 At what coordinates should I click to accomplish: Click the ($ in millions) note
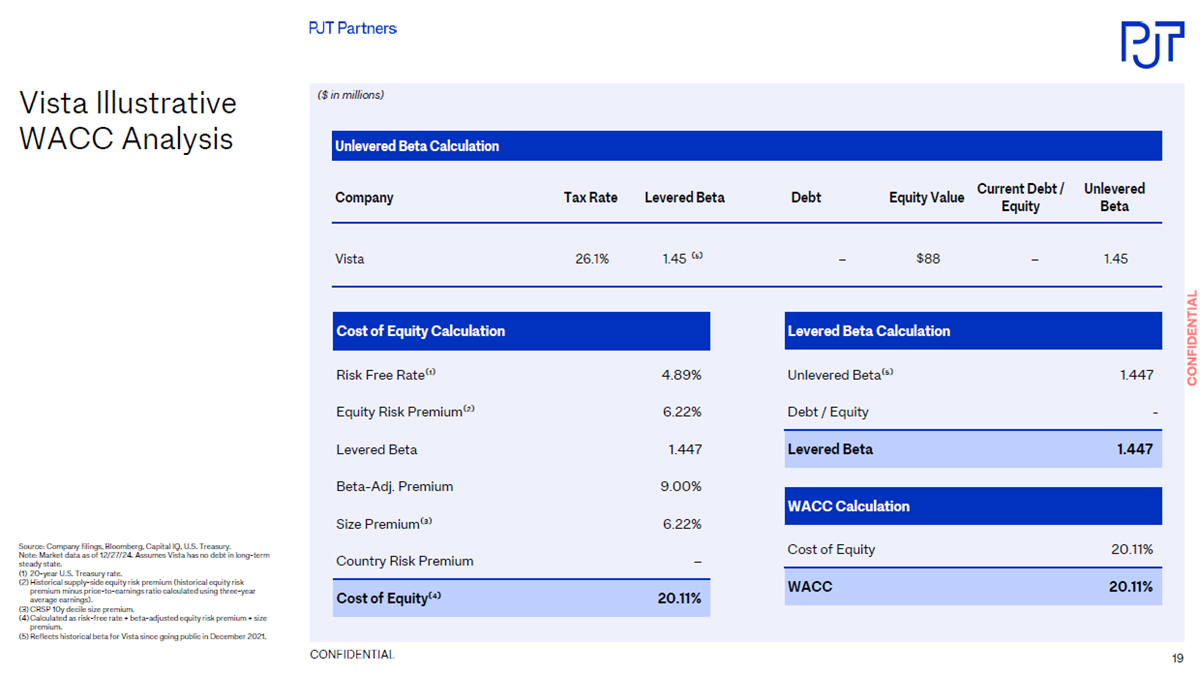tap(350, 95)
